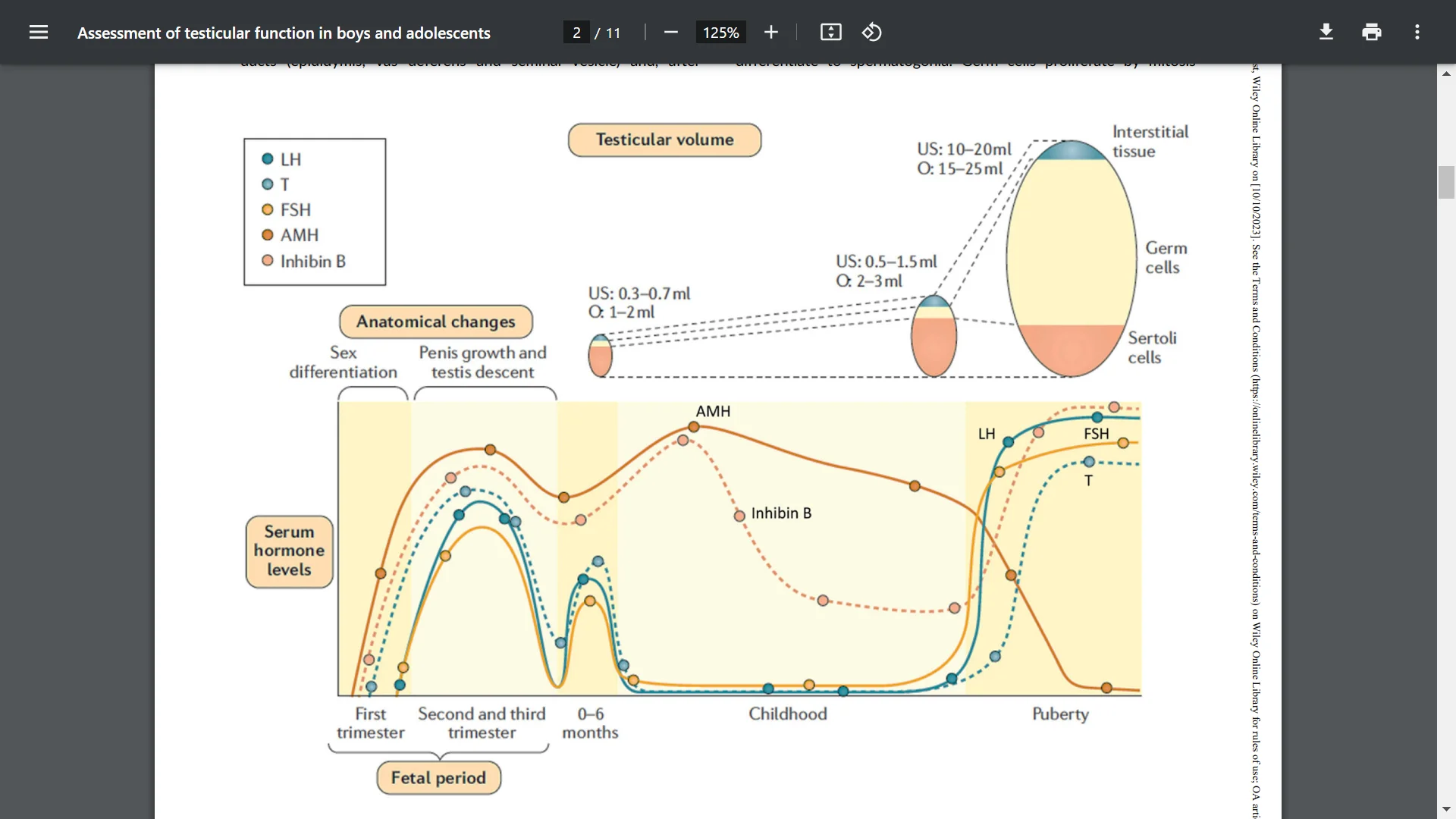Zoom out with the minus icon
The image size is (1456, 819).
pyautogui.click(x=670, y=32)
